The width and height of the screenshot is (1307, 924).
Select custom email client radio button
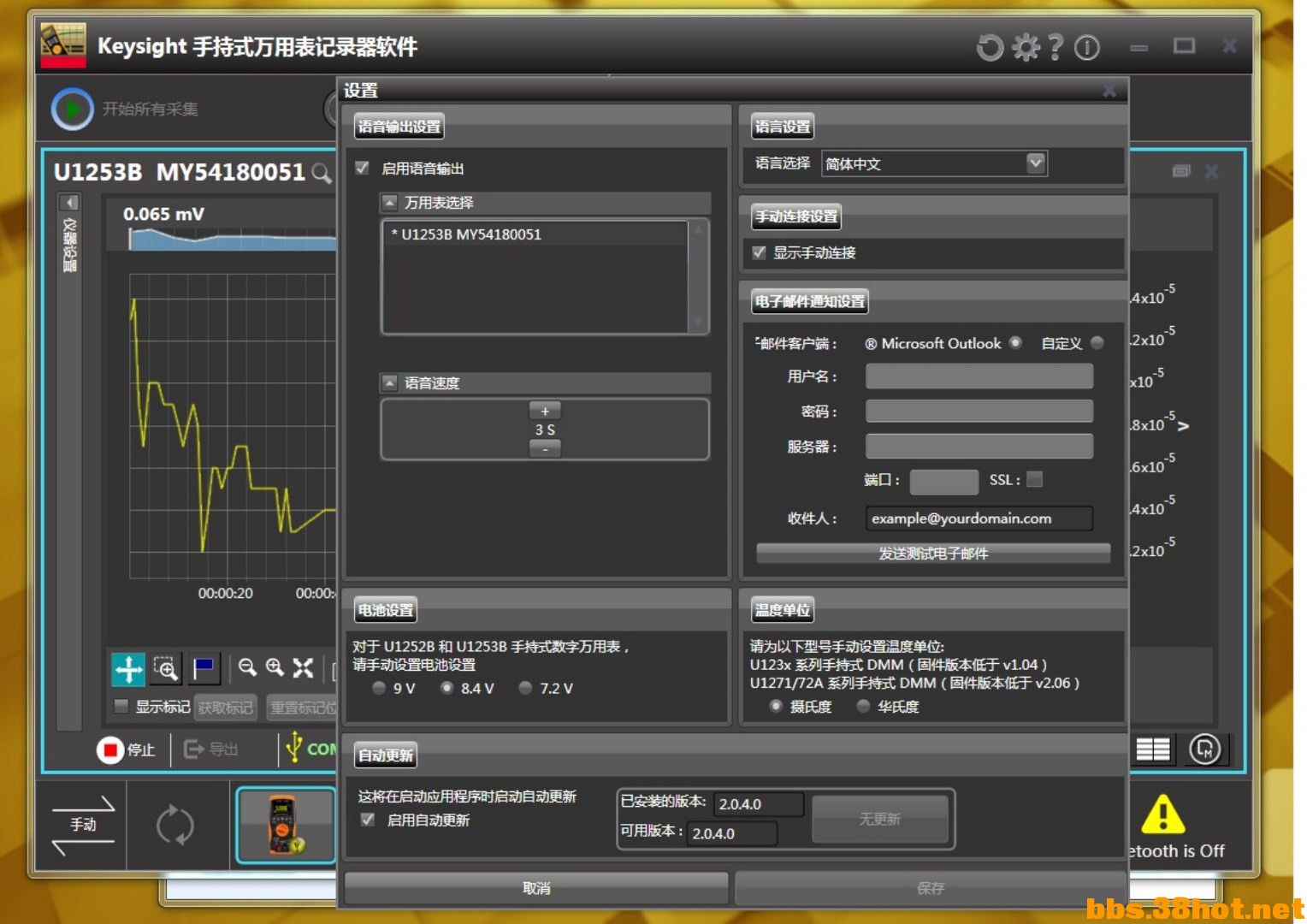coord(1097,342)
